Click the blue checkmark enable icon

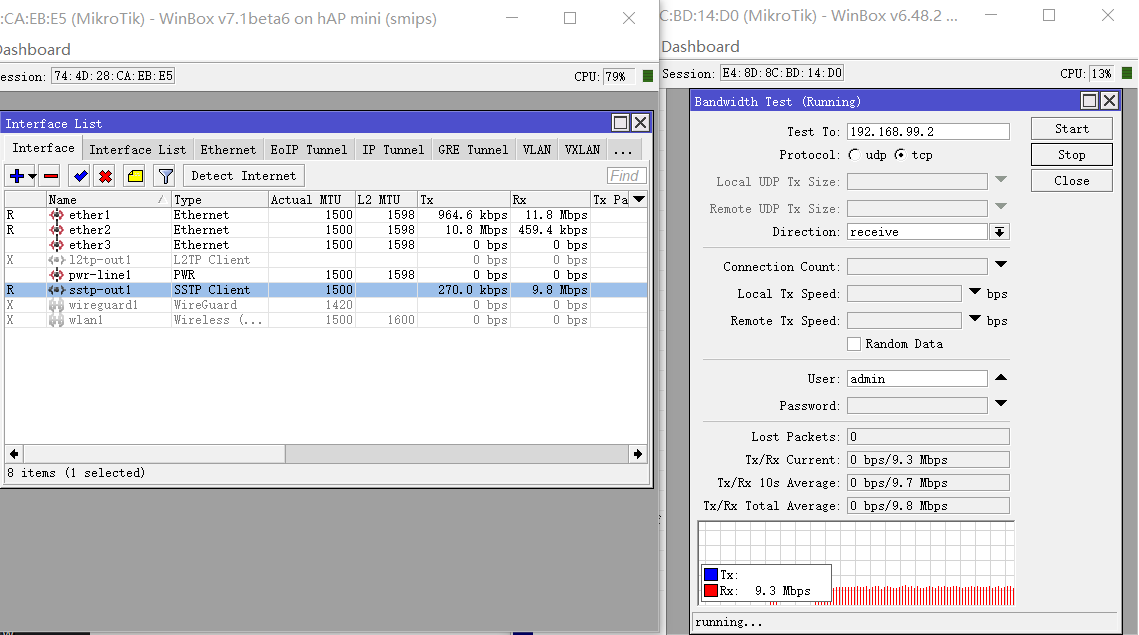click(79, 176)
